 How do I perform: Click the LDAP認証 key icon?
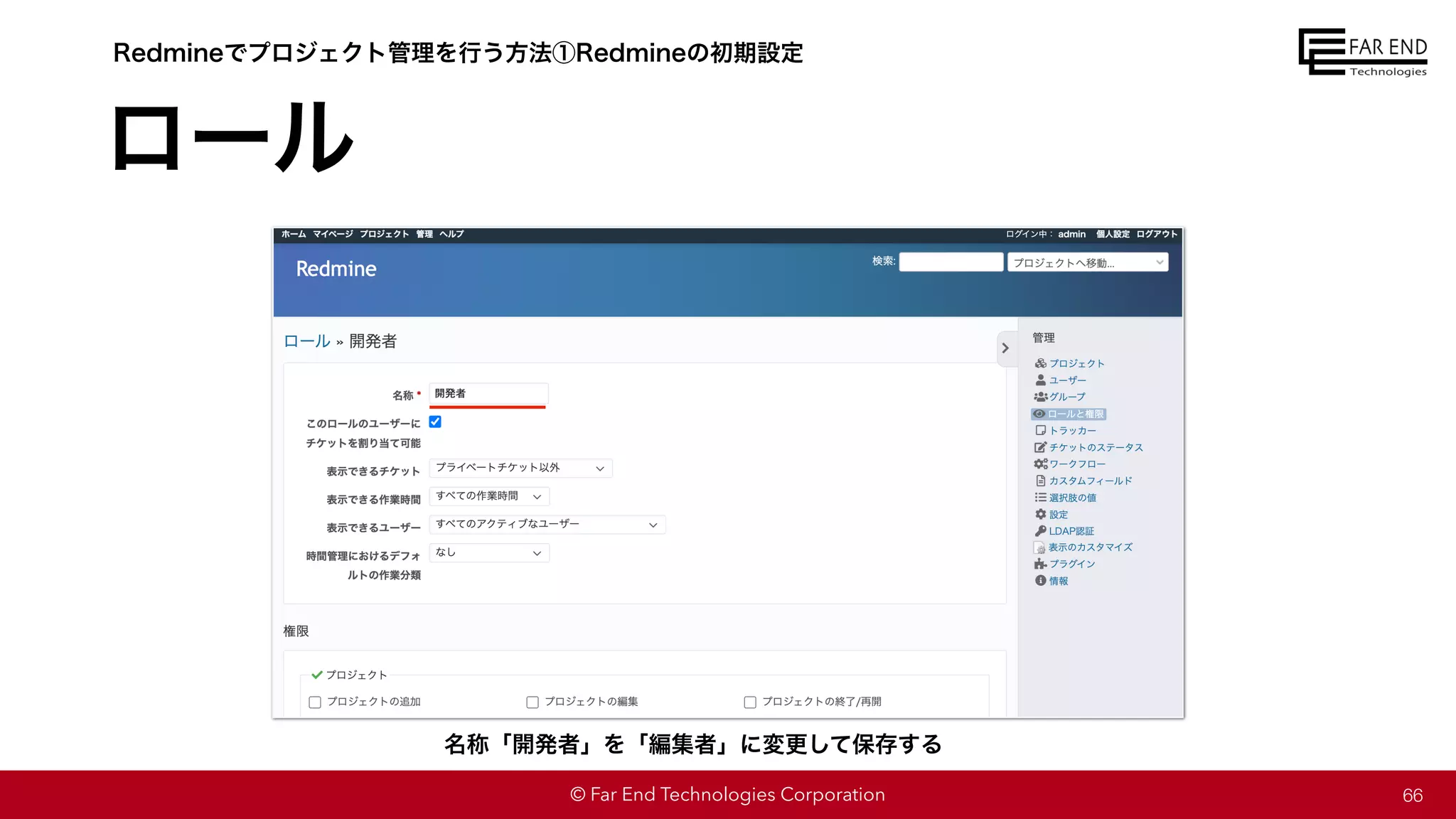point(1040,531)
